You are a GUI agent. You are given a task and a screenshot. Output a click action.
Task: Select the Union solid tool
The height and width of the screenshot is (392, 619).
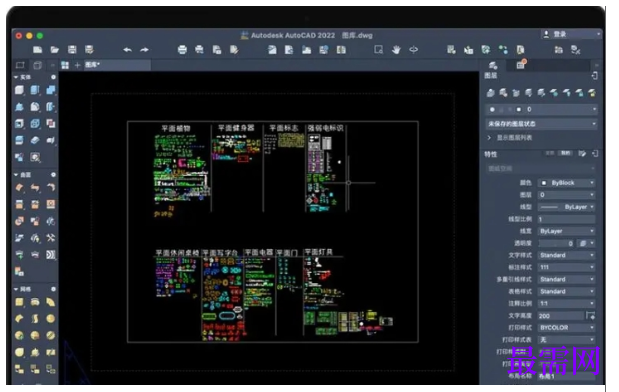point(51,90)
